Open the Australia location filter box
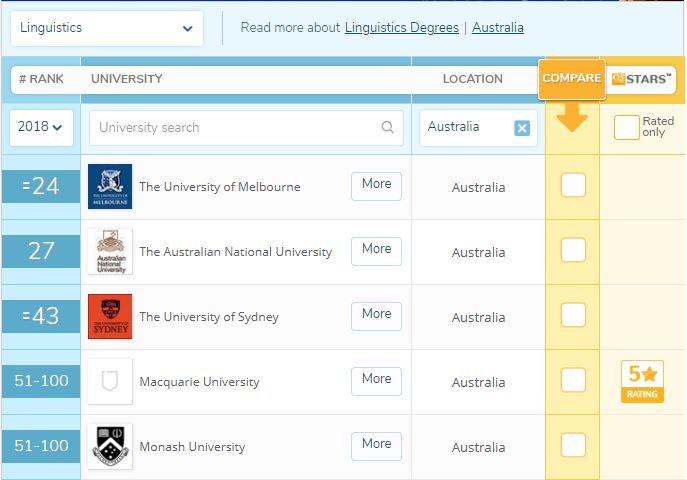The height and width of the screenshot is (480, 687). 478,127
